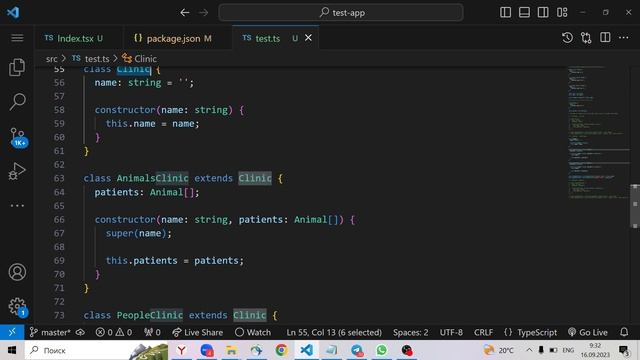Open Customize Layout options
This screenshot has height=360, width=640.
[562, 12]
